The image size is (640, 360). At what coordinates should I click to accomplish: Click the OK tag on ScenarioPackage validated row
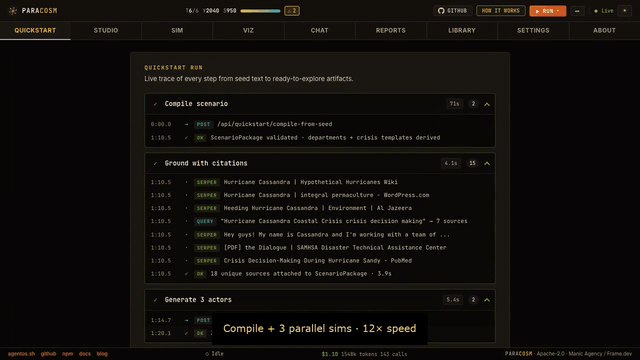click(200, 138)
